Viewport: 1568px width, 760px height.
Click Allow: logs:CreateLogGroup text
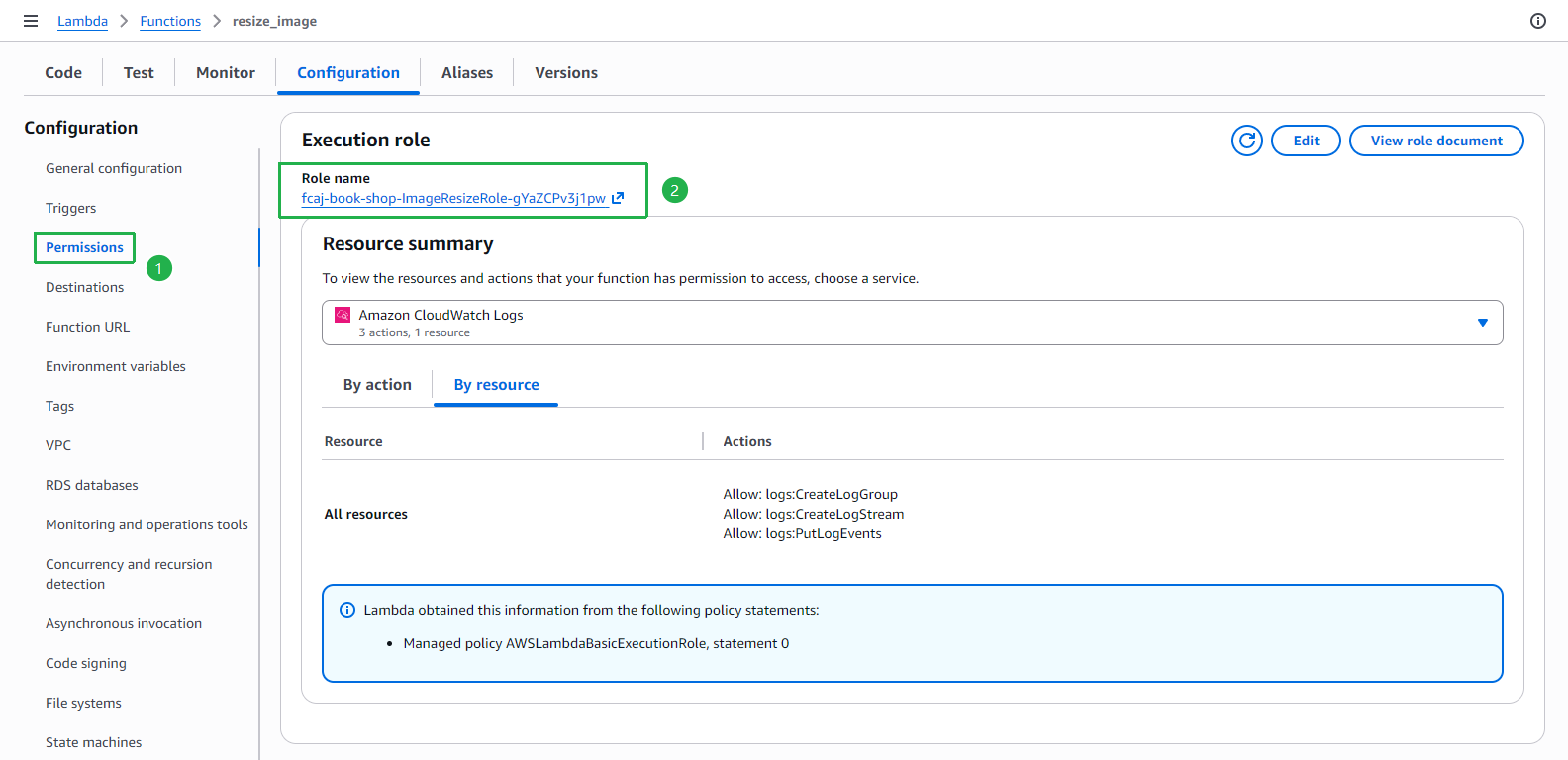[x=811, y=494]
